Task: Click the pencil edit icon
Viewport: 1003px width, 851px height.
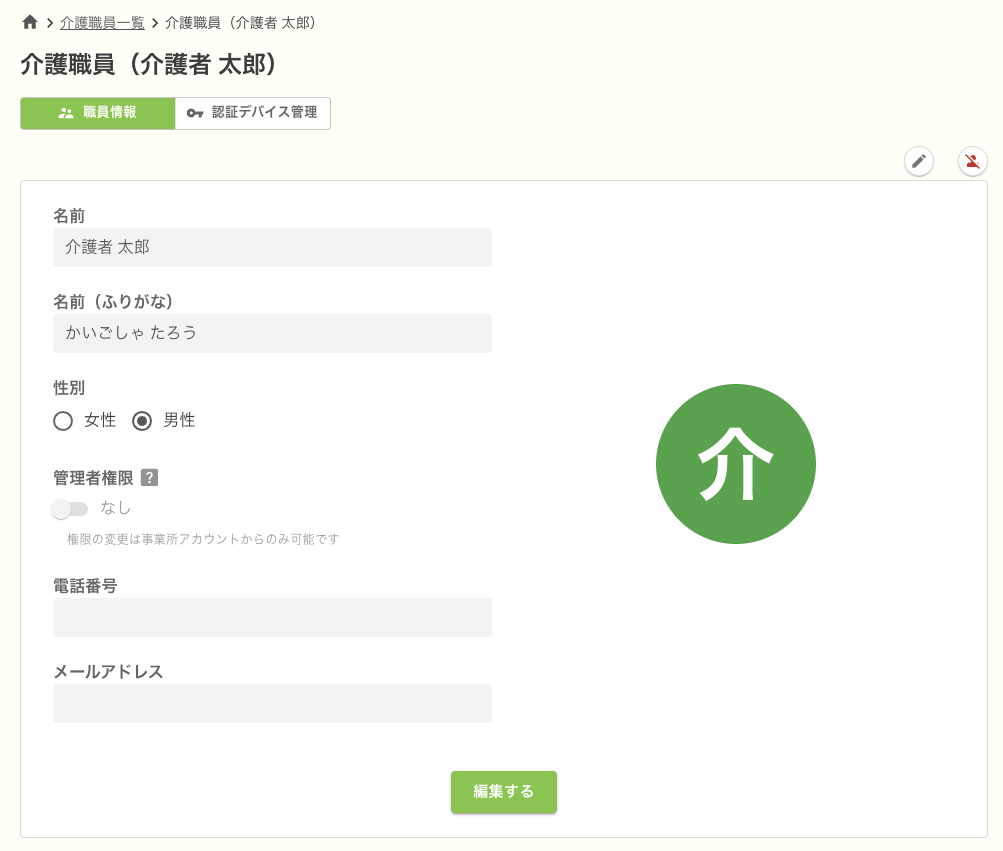Action: point(918,161)
